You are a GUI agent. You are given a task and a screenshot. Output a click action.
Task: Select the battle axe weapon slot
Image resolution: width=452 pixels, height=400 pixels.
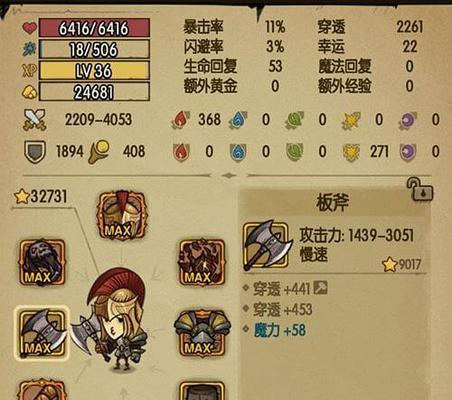(x=42, y=333)
